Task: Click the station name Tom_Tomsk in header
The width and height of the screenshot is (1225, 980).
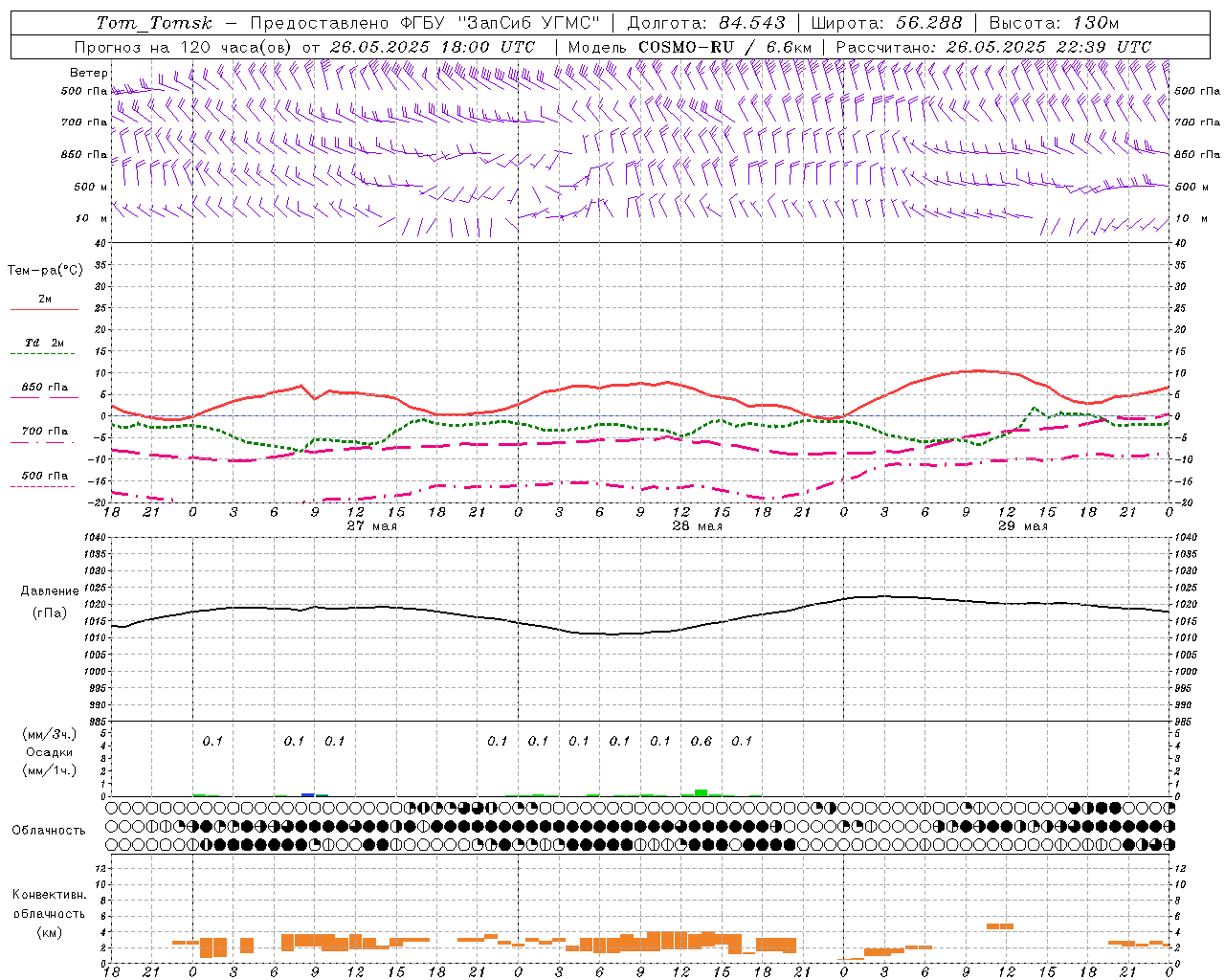Action: [154, 23]
